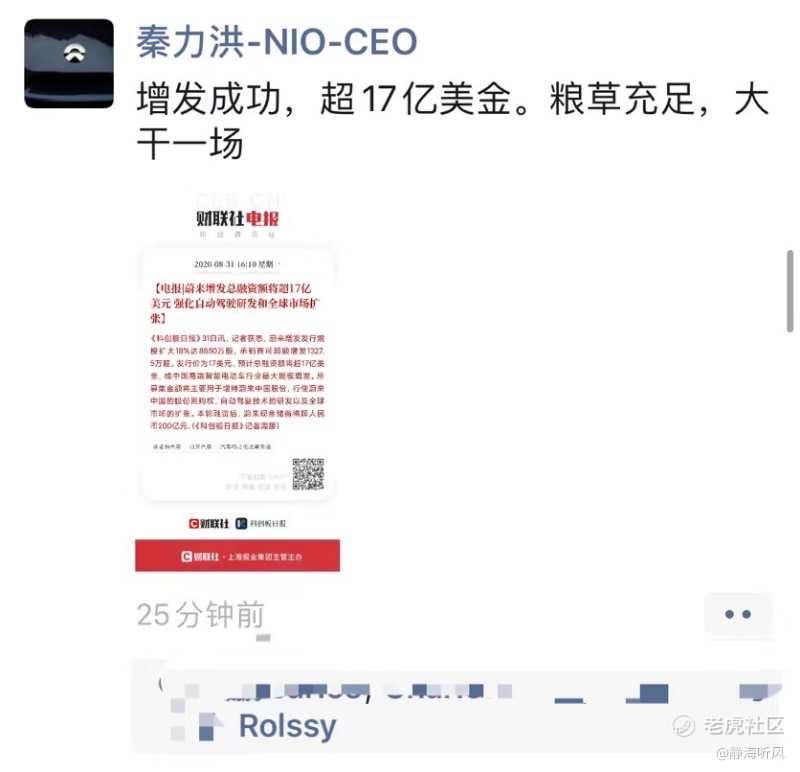Screen dimensions: 800x772
Task: Click the @静海听风 watermark text
Action: (x=750, y=753)
